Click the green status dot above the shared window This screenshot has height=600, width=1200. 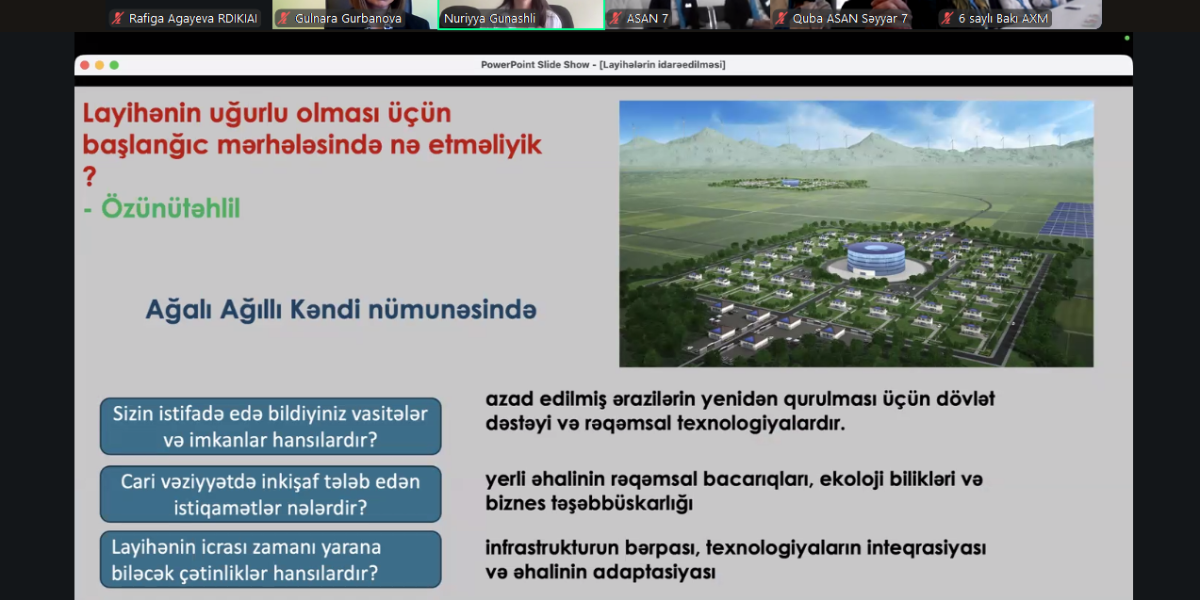[1127, 38]
